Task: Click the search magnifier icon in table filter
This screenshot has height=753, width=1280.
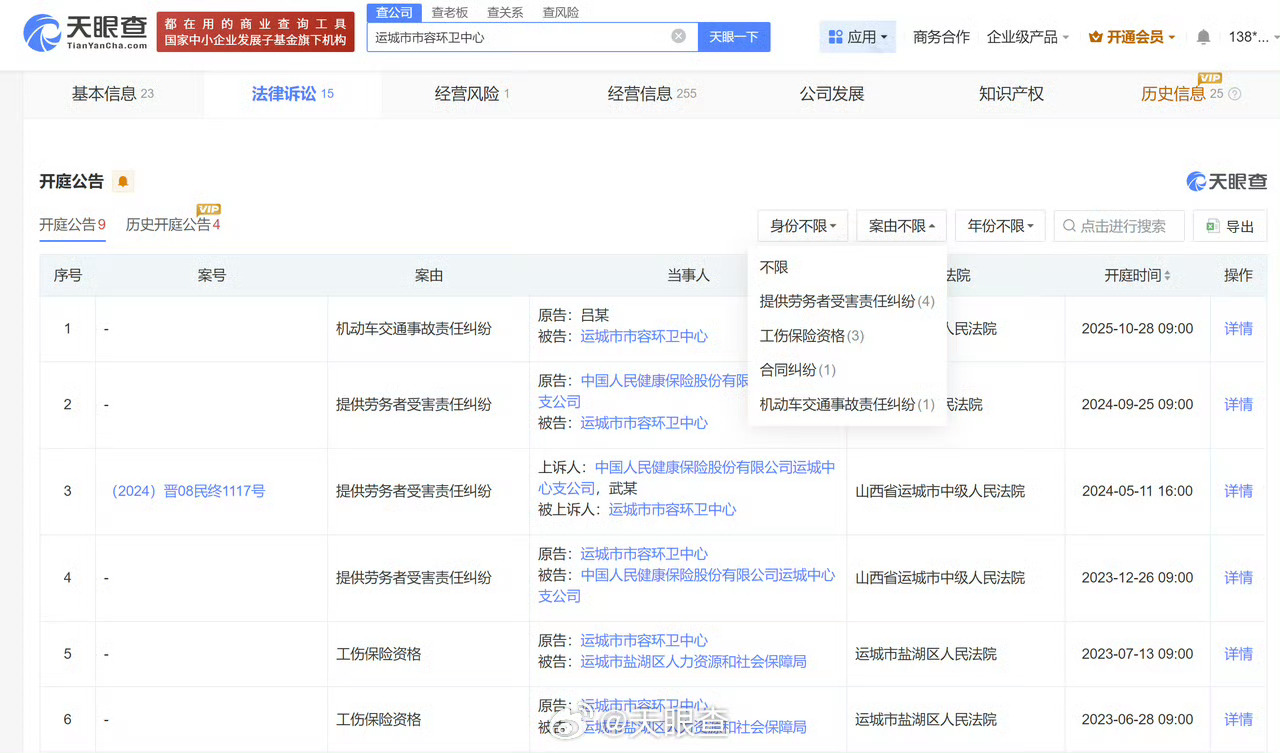Action: 1070,226
